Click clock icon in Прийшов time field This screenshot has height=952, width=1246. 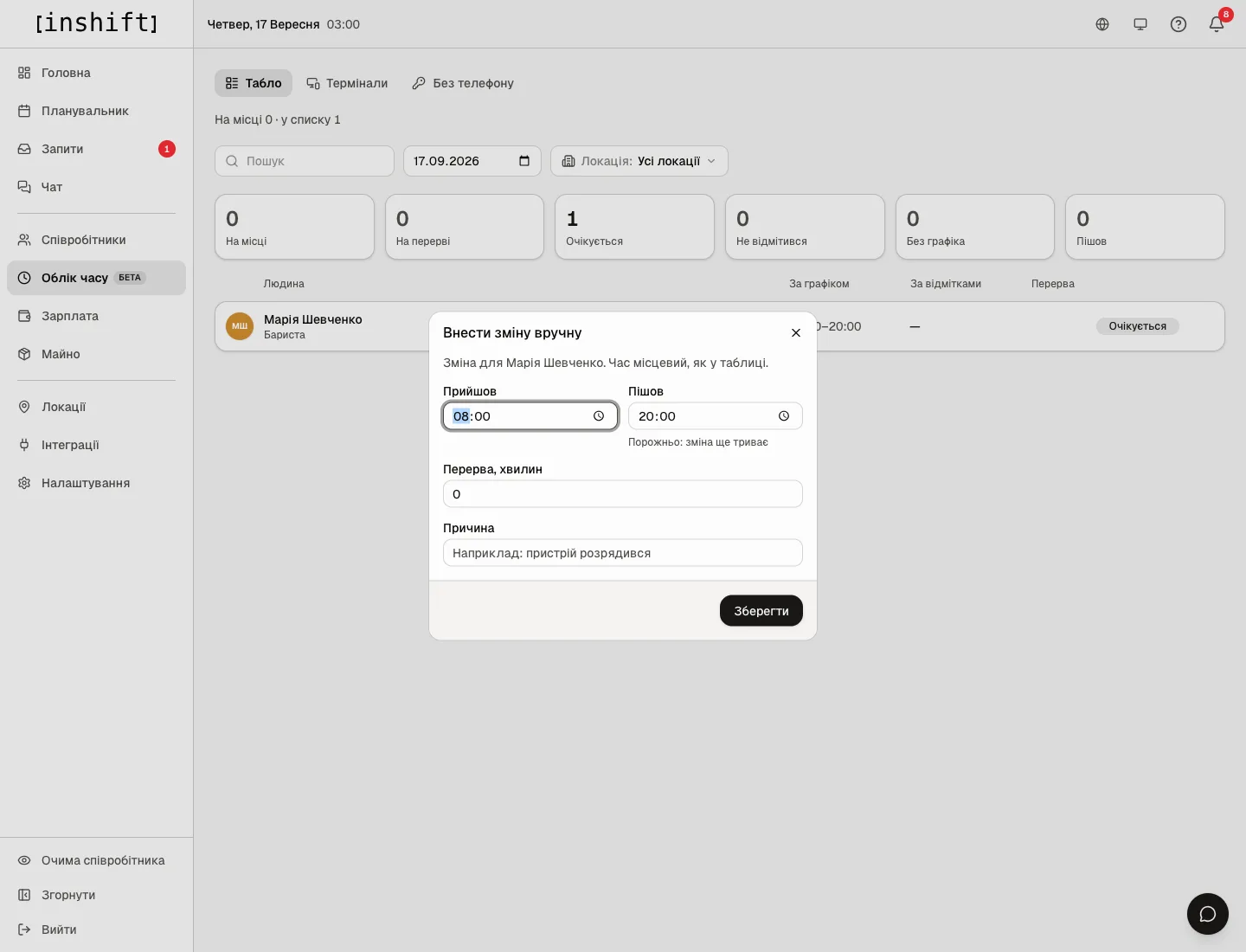[x=599, y=416]
